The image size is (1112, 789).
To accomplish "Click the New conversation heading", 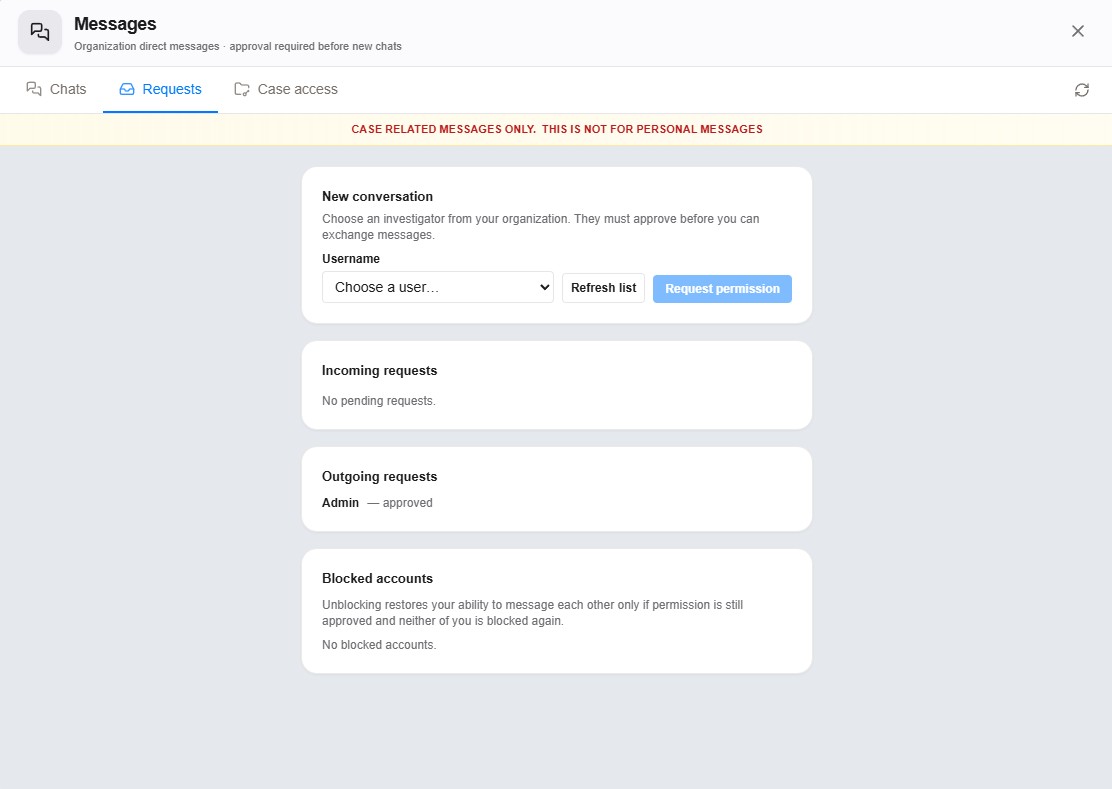I will point(377,196).
